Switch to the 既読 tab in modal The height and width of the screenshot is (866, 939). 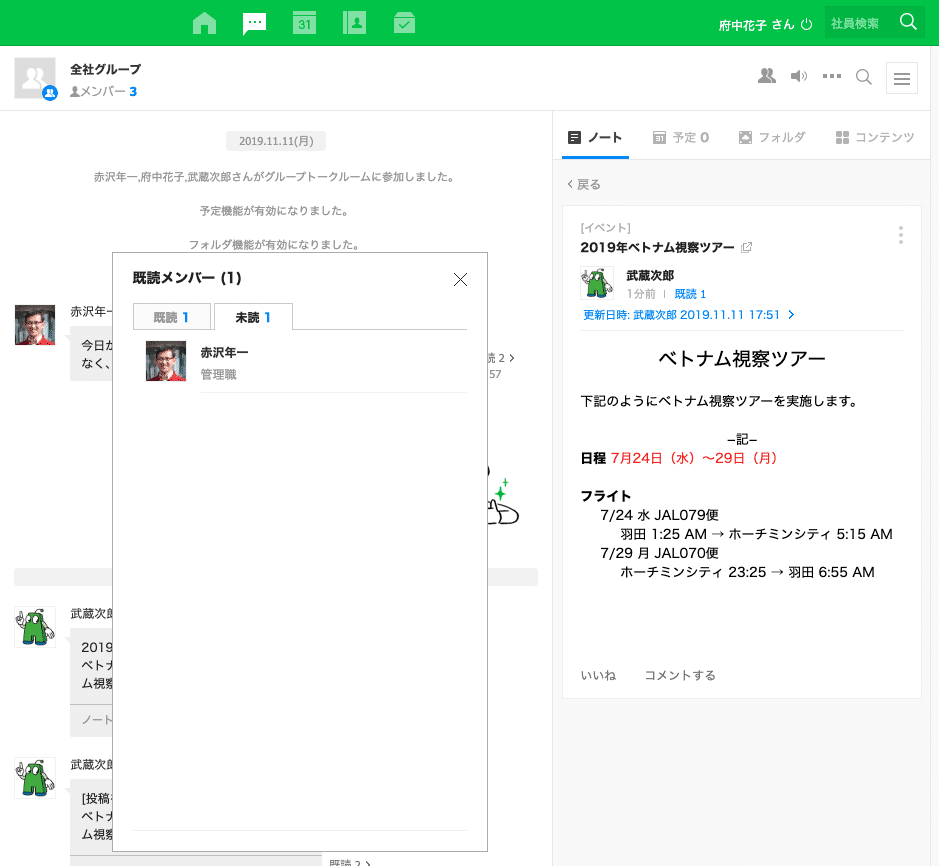click(171, 315)
